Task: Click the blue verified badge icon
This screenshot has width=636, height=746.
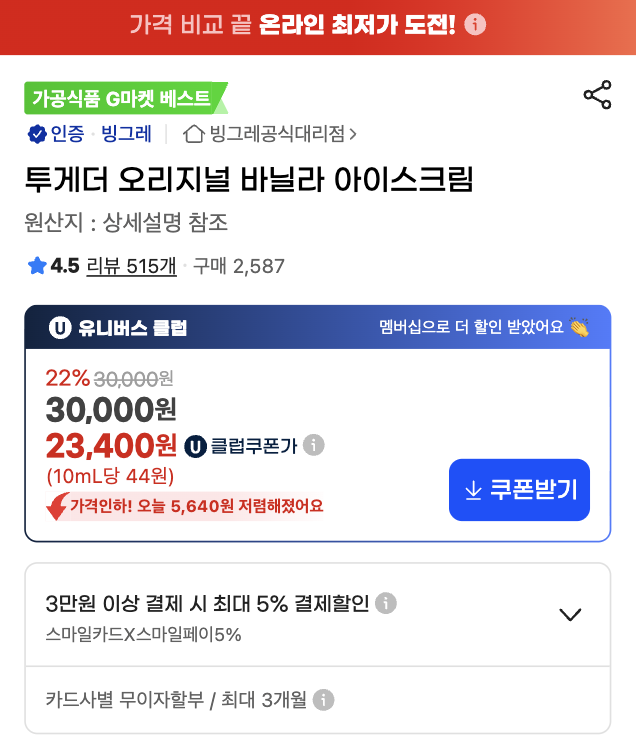Action: 37,134
